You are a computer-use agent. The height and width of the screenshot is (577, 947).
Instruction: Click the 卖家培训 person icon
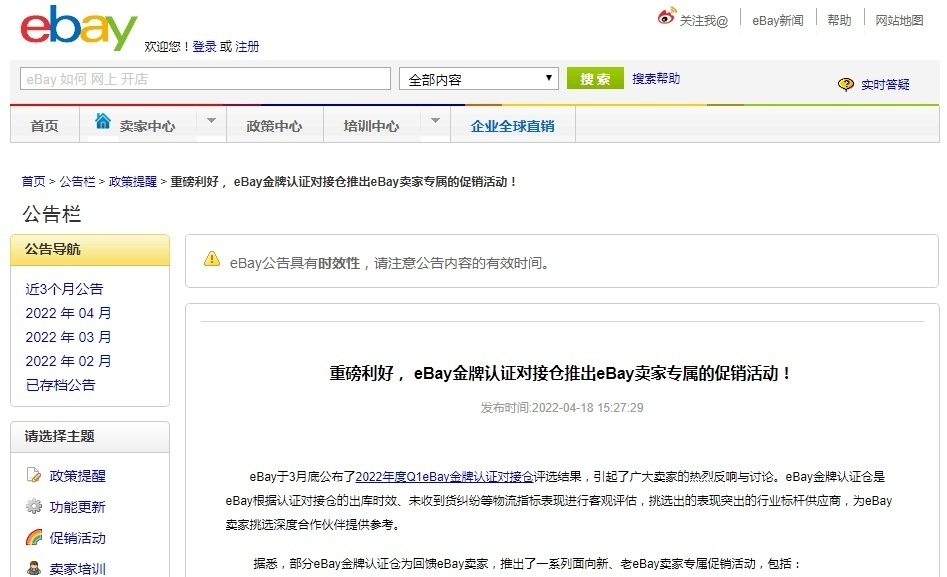pos(34,568)
